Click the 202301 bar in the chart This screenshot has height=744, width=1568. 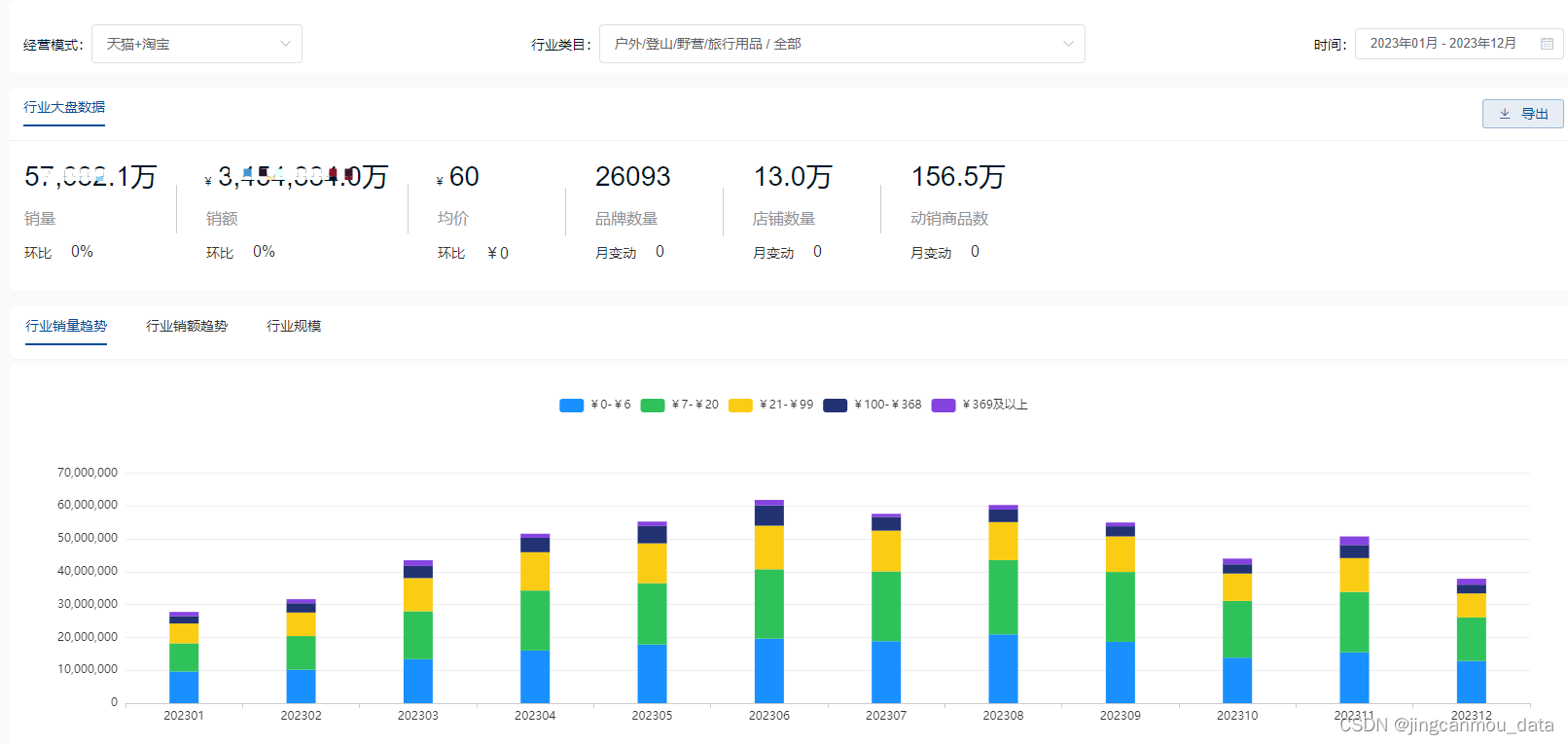(184, 657)
